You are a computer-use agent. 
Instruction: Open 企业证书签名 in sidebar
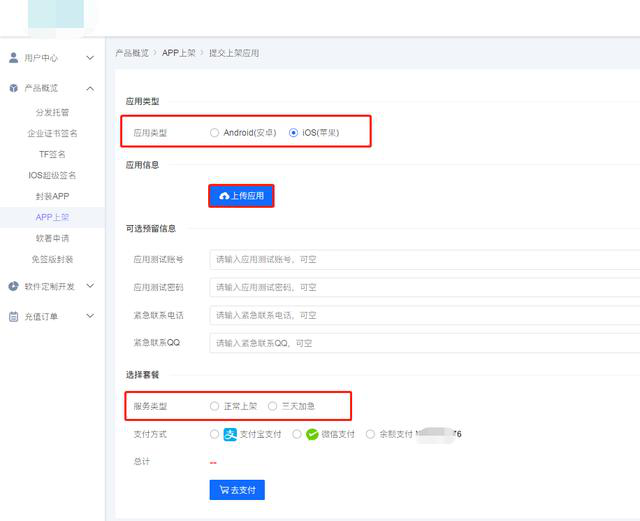(52, 133)
